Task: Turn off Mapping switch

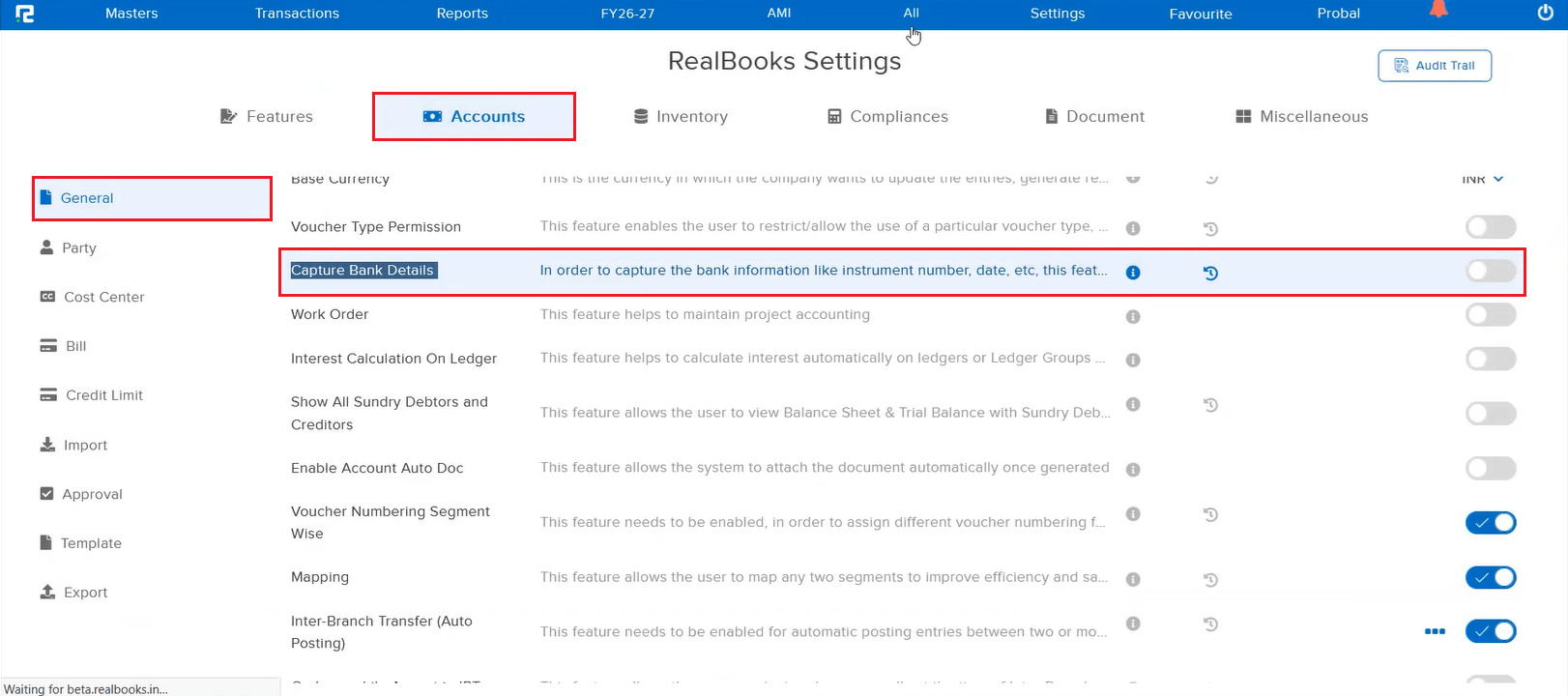Action: pos(1491,578)
